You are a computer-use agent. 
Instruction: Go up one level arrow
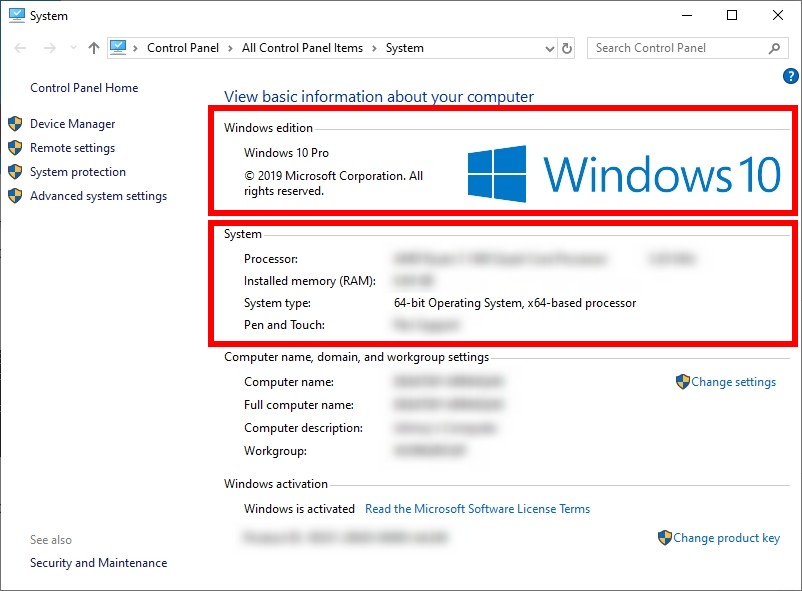(94, 48)
